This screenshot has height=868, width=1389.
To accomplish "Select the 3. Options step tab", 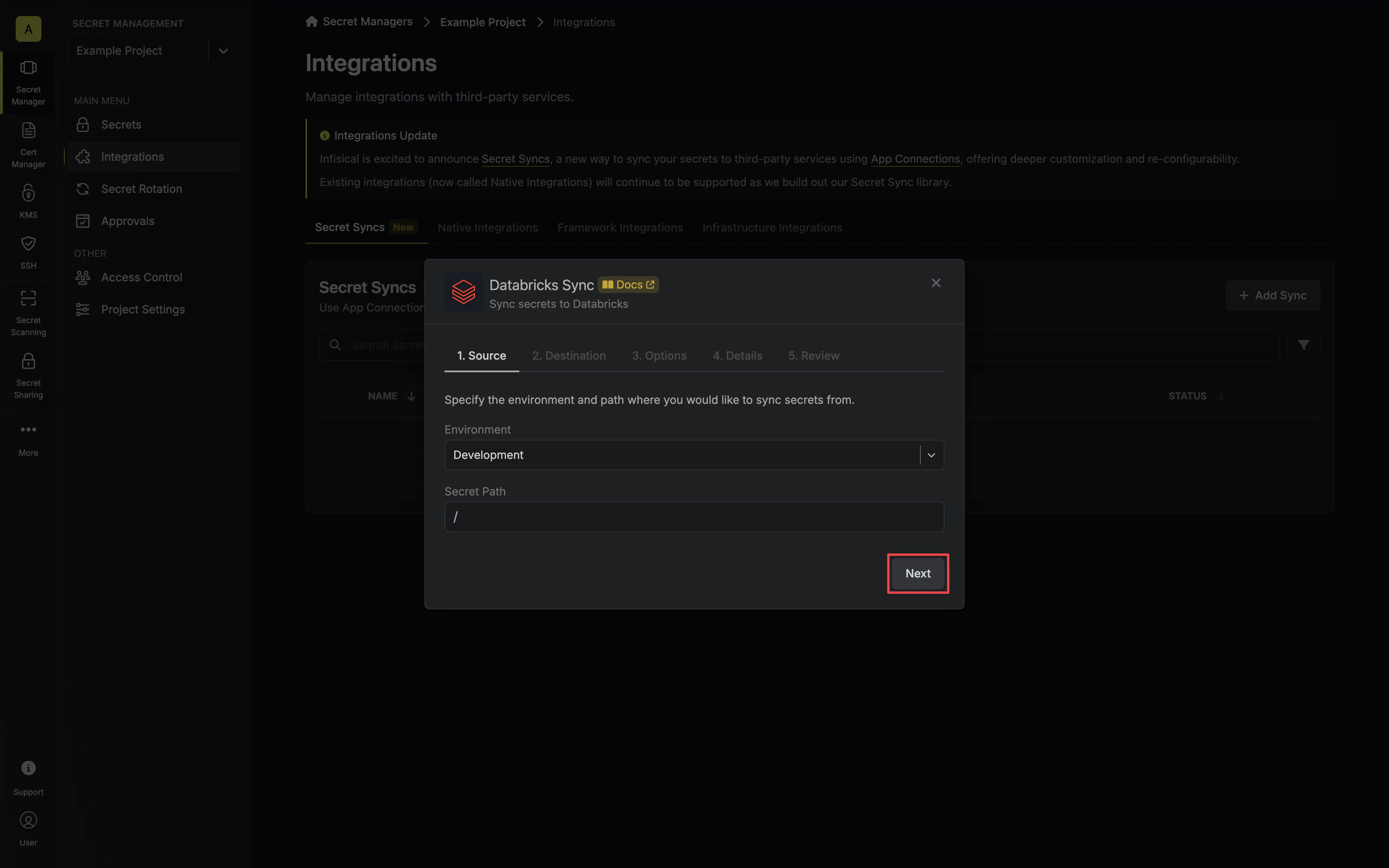I will (659, 355).
